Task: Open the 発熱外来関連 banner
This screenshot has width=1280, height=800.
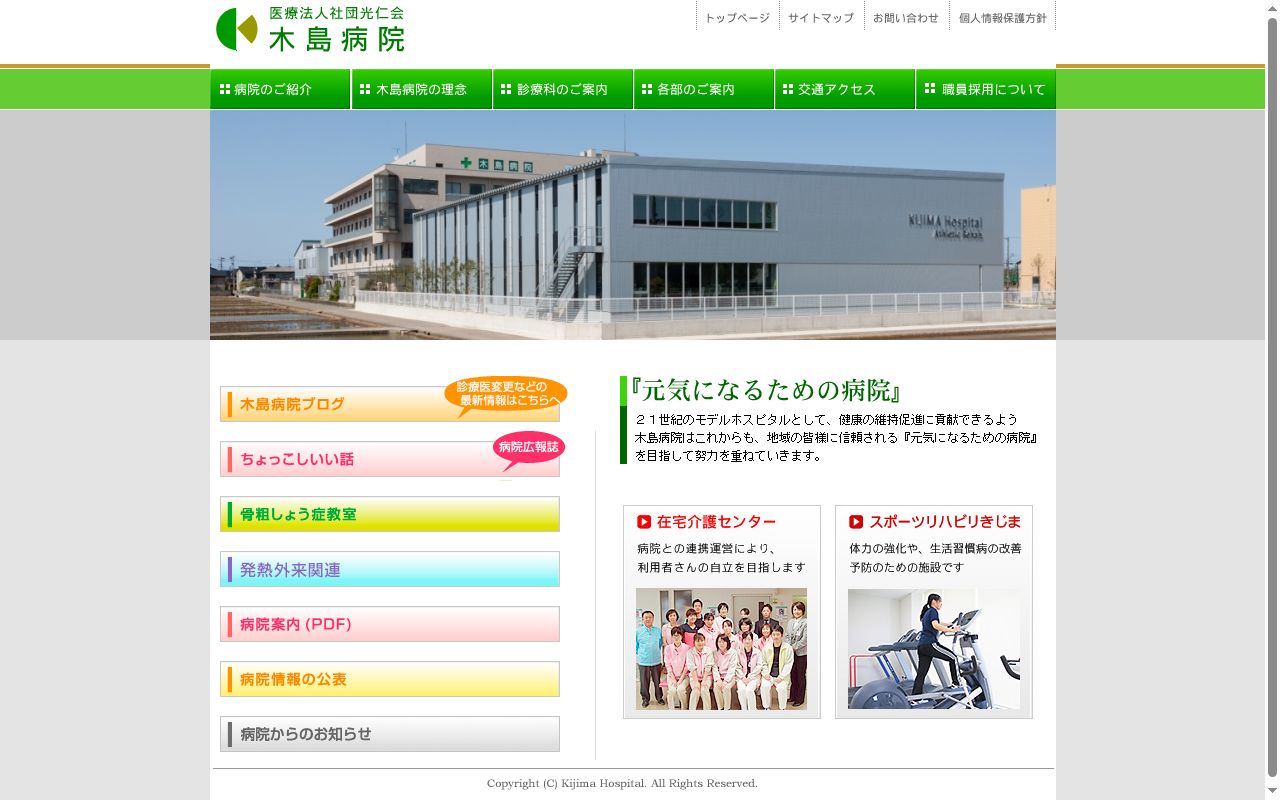Action: coord(390,569)
